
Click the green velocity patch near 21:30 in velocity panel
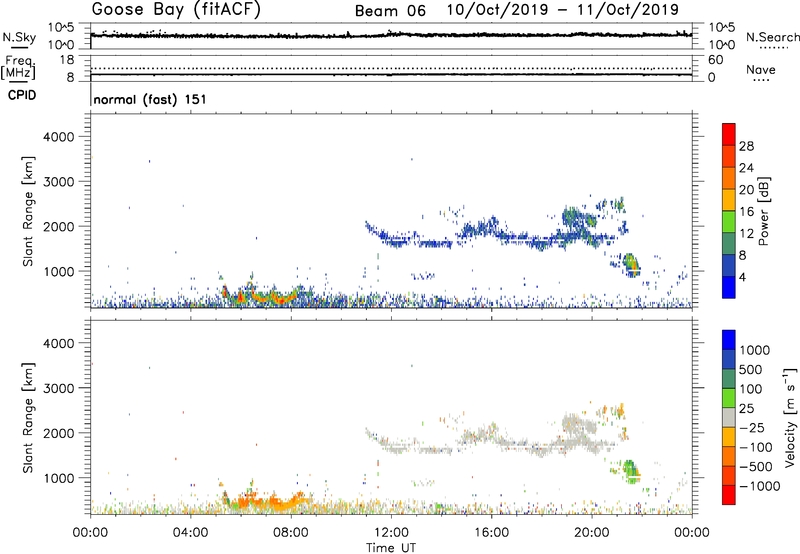(631, 470)
